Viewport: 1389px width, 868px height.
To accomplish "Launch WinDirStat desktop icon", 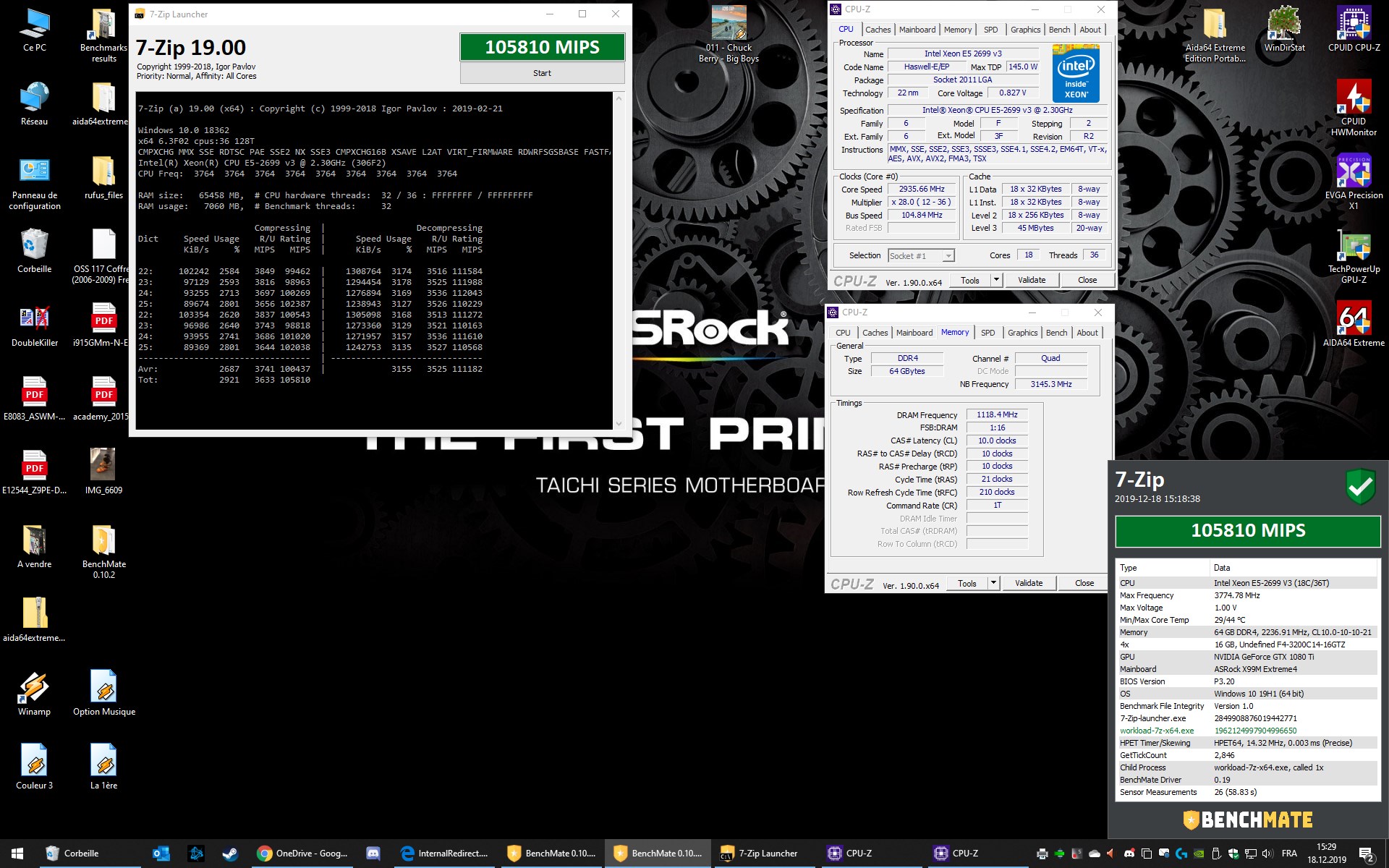I will [x=1284, y=30].
